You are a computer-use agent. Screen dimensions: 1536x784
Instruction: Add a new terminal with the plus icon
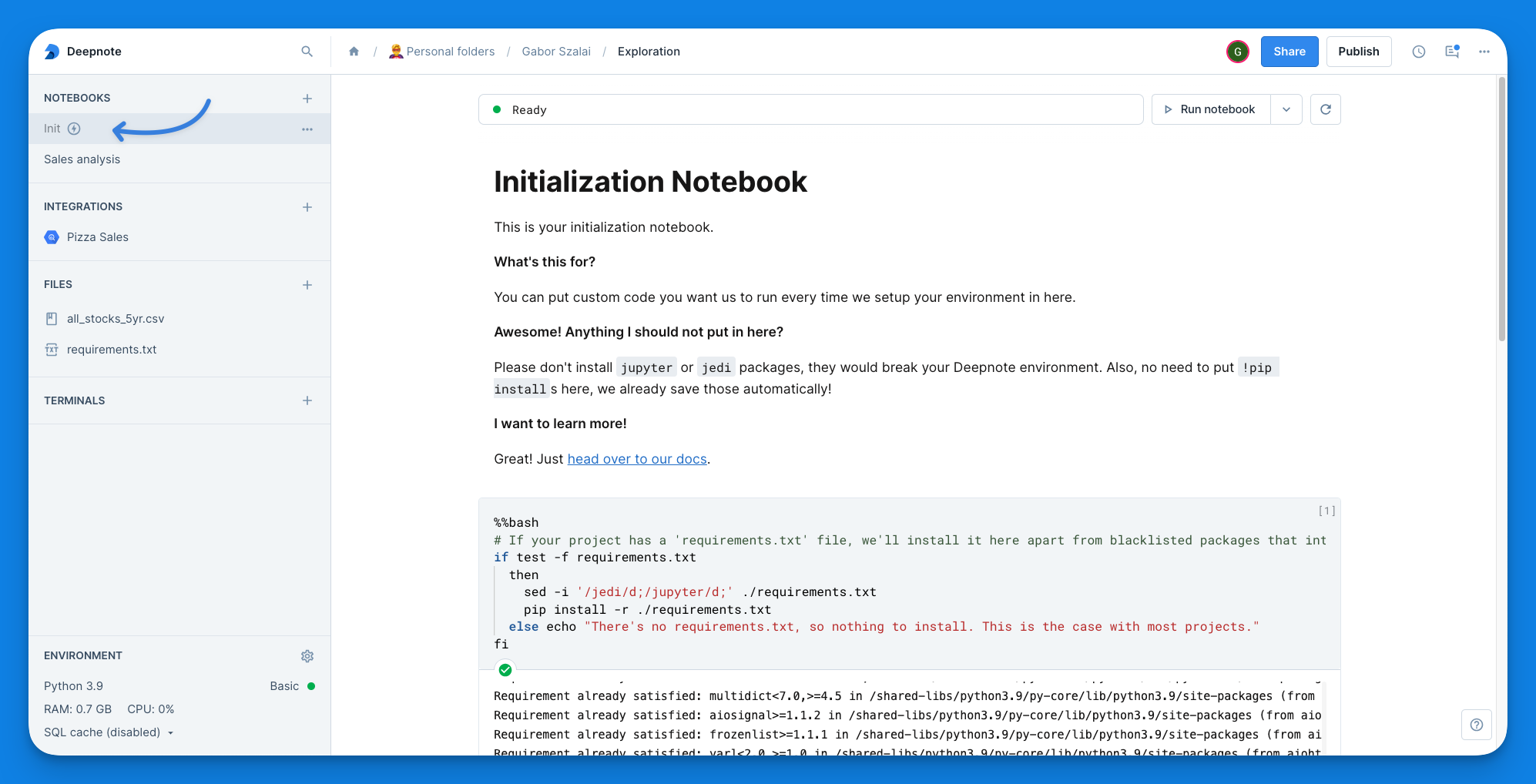pyautogui.click(x=307, y=400)
